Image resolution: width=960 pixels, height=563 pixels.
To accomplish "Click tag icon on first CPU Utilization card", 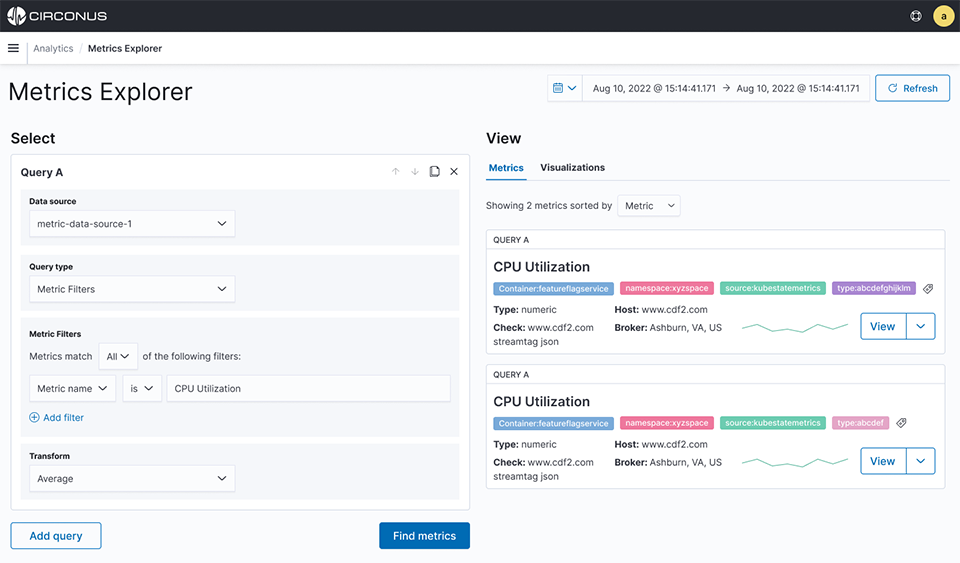I will coord(928,289).
